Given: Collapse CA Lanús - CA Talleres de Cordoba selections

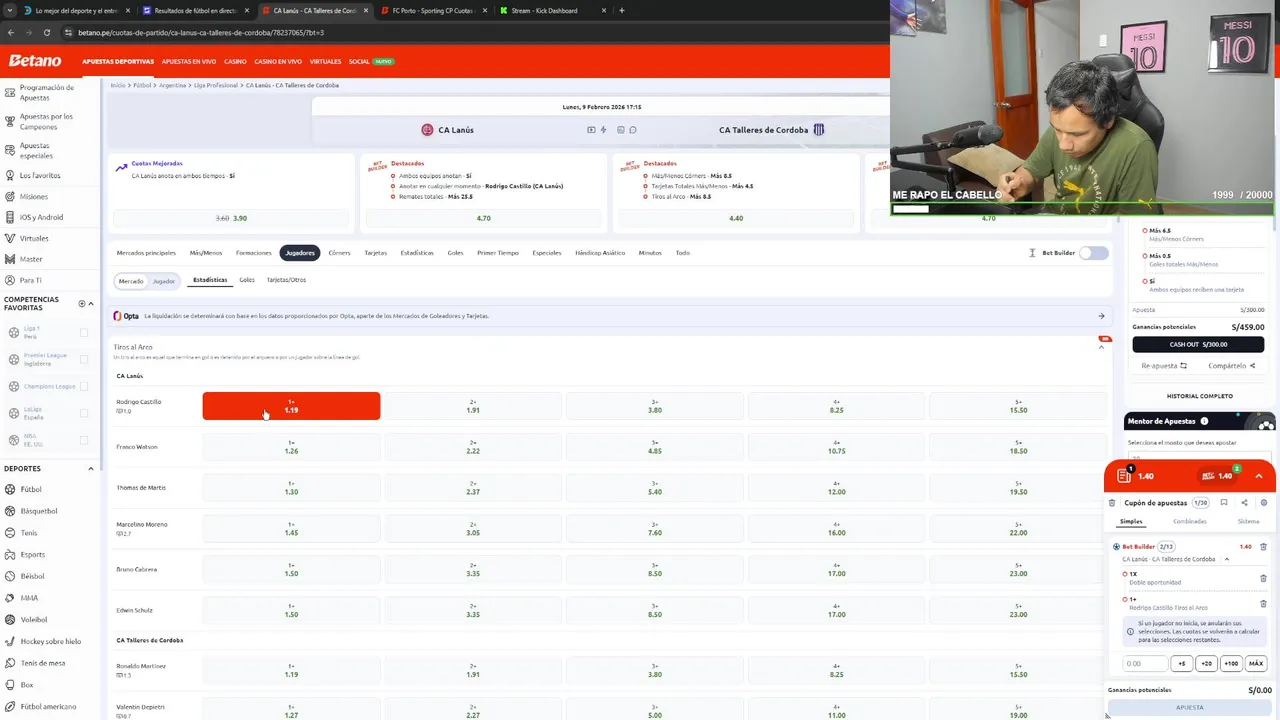Looking at the screenshot, I should tap(1227, 559).
